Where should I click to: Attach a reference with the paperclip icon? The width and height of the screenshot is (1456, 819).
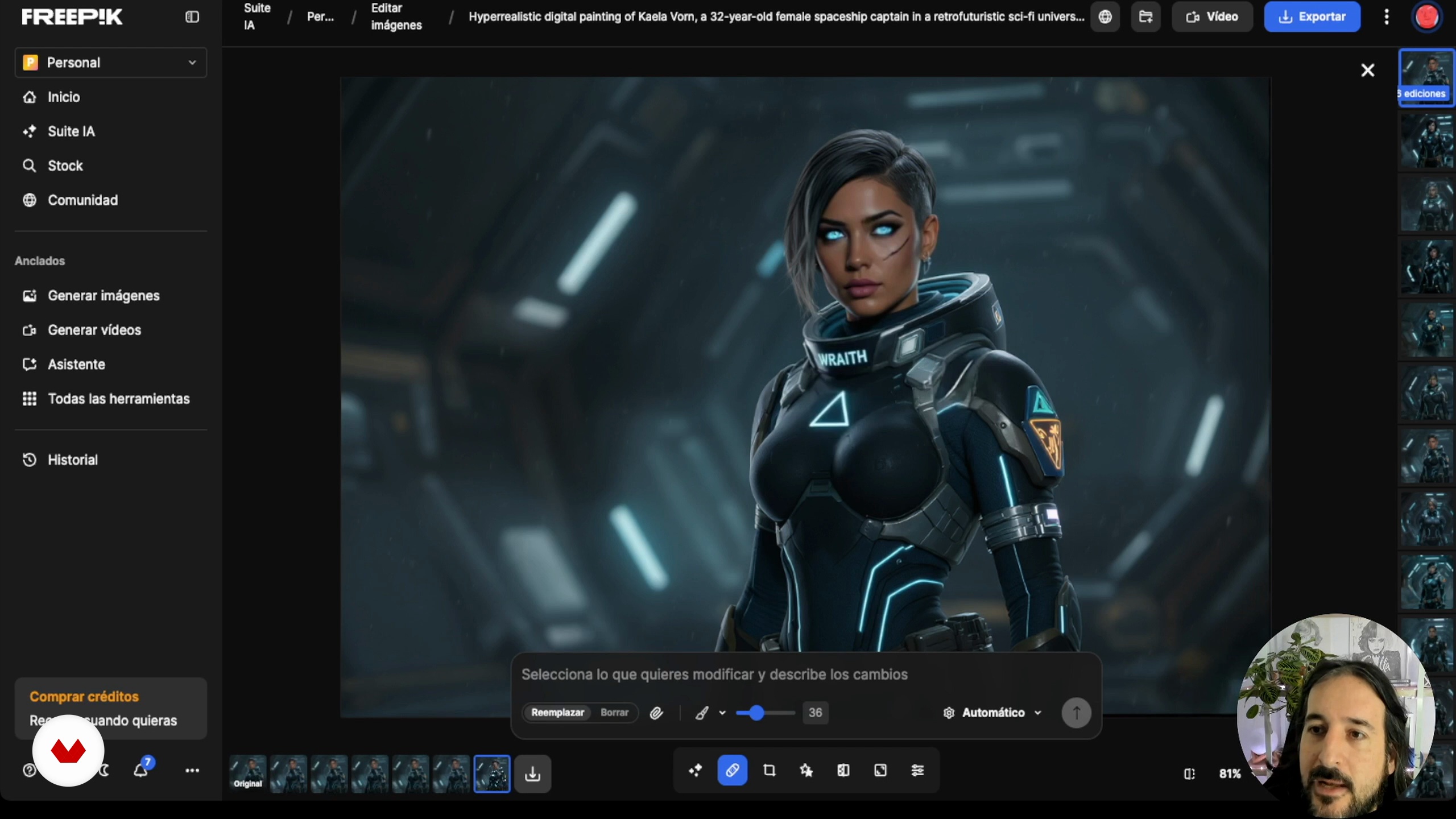point(656,713)
